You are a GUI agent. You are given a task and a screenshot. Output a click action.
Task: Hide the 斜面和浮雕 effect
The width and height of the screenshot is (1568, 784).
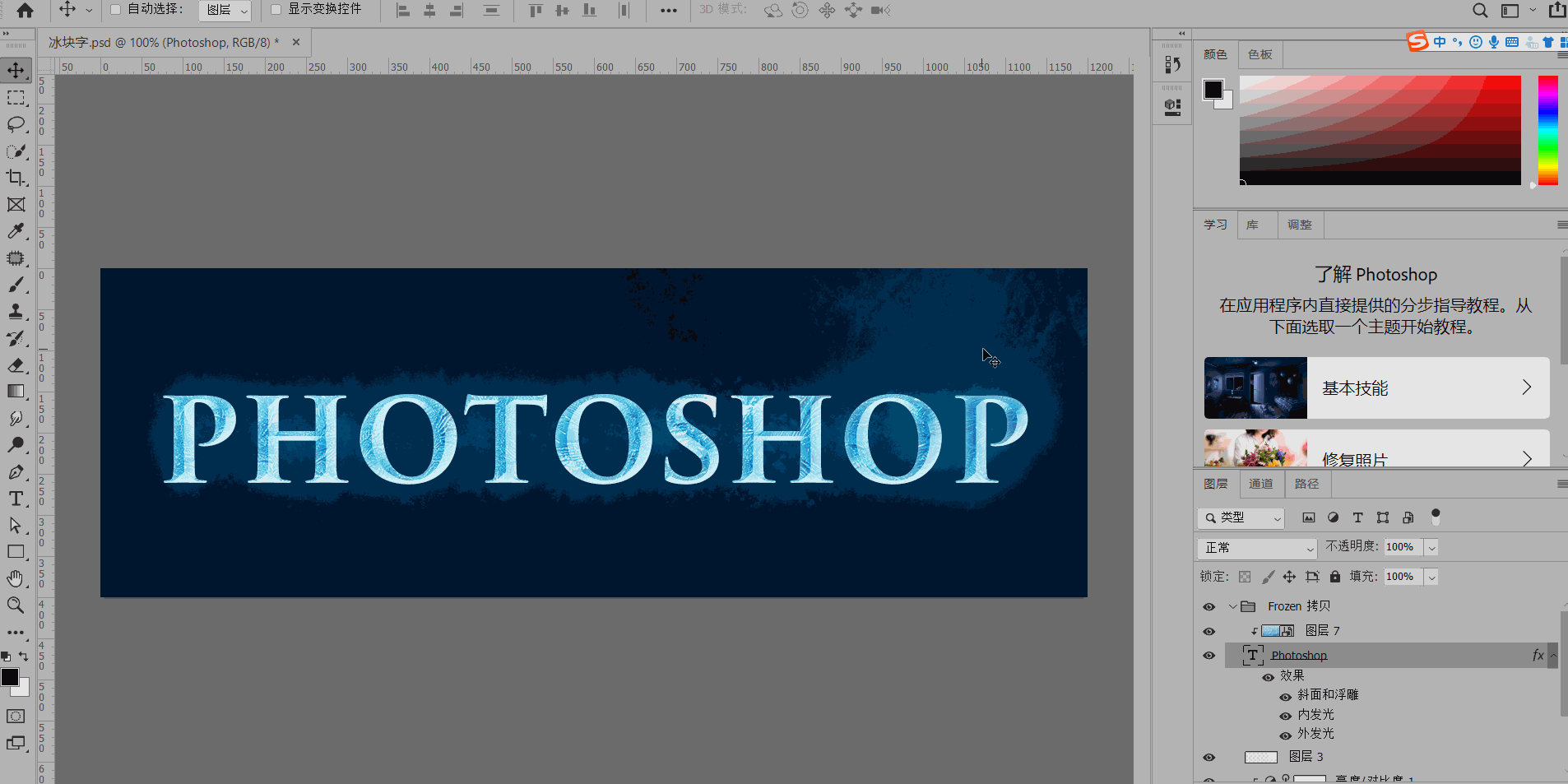coord(1285,697)
